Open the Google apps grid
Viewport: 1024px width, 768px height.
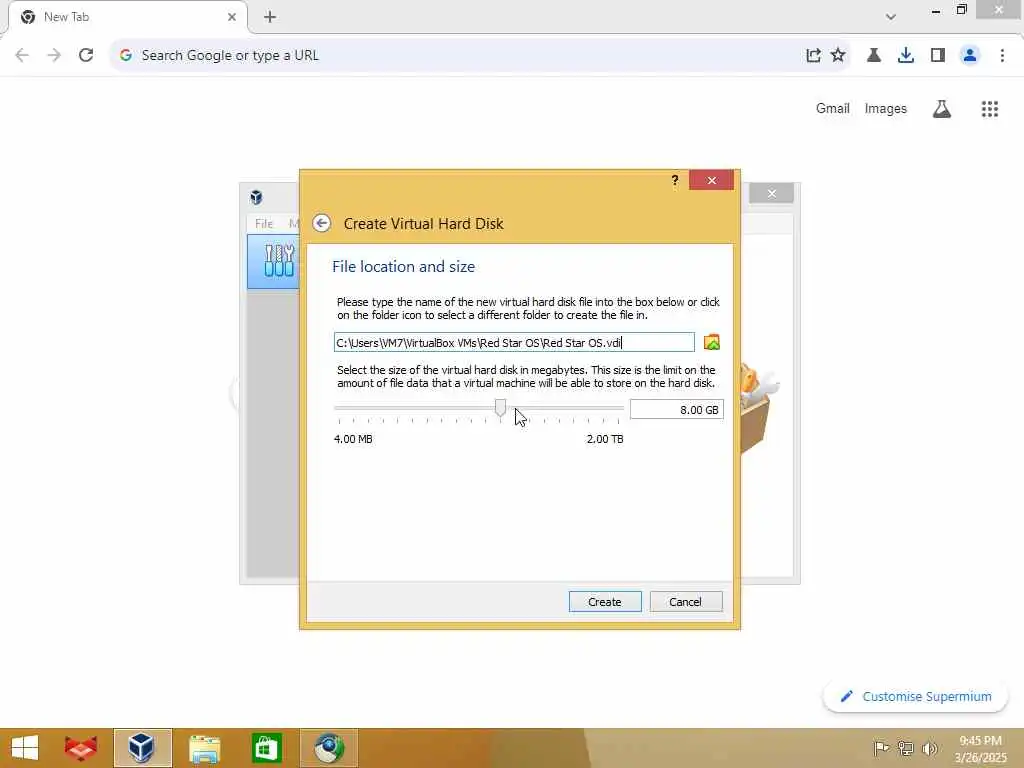tap(990, 108)
